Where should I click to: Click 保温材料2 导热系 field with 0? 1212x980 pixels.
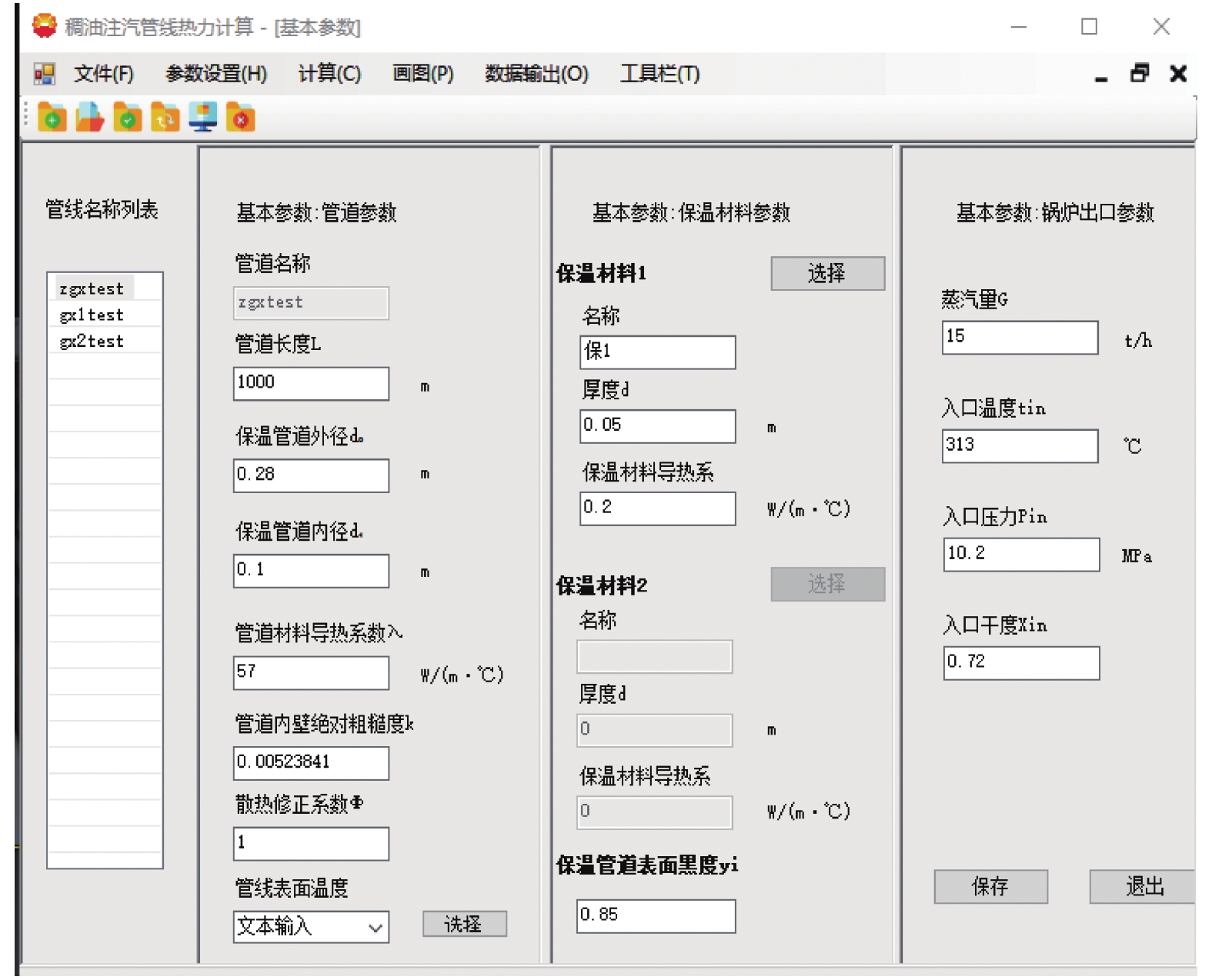655,812
